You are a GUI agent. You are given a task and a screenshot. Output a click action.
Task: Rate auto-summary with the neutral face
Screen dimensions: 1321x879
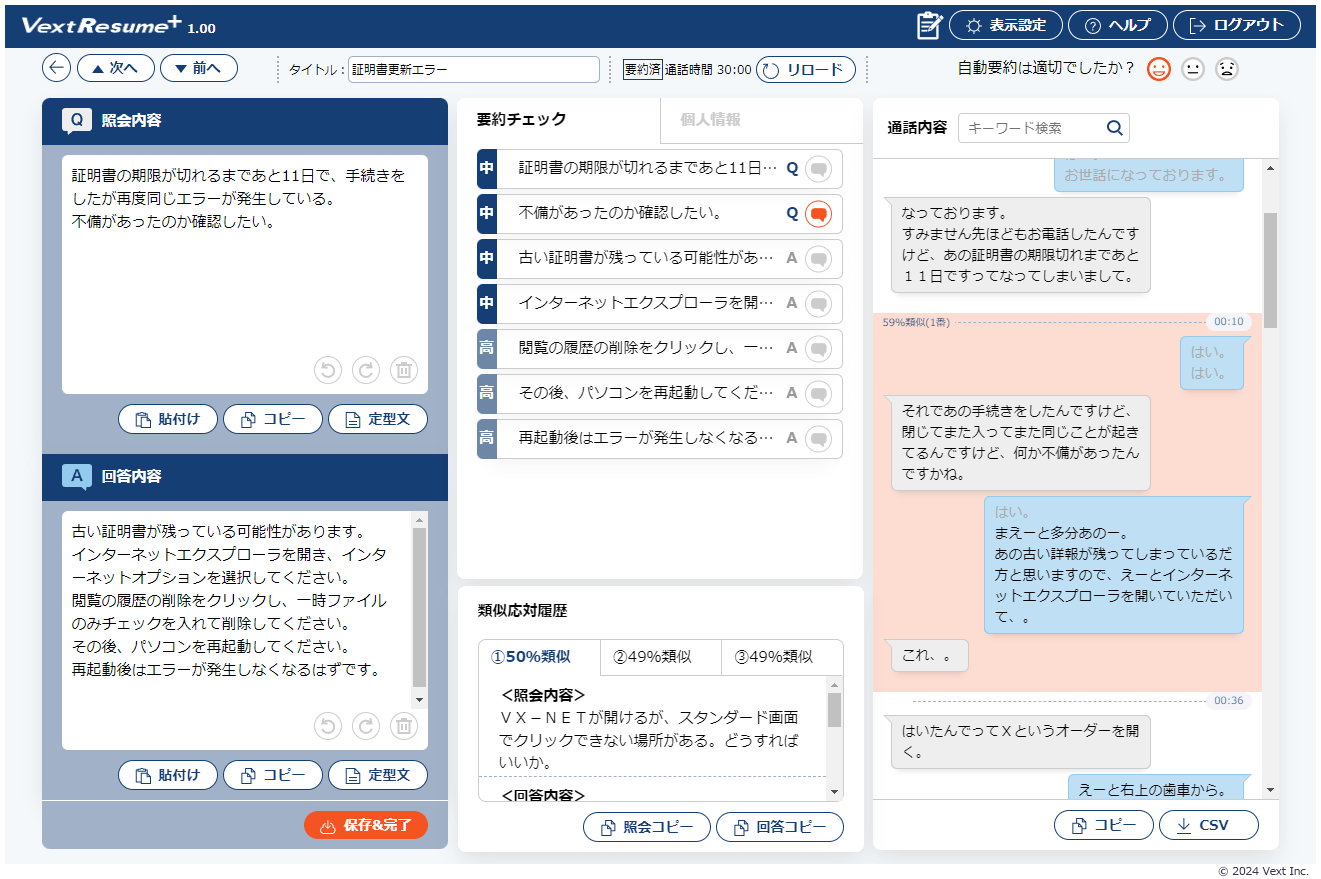(1192, 69)
